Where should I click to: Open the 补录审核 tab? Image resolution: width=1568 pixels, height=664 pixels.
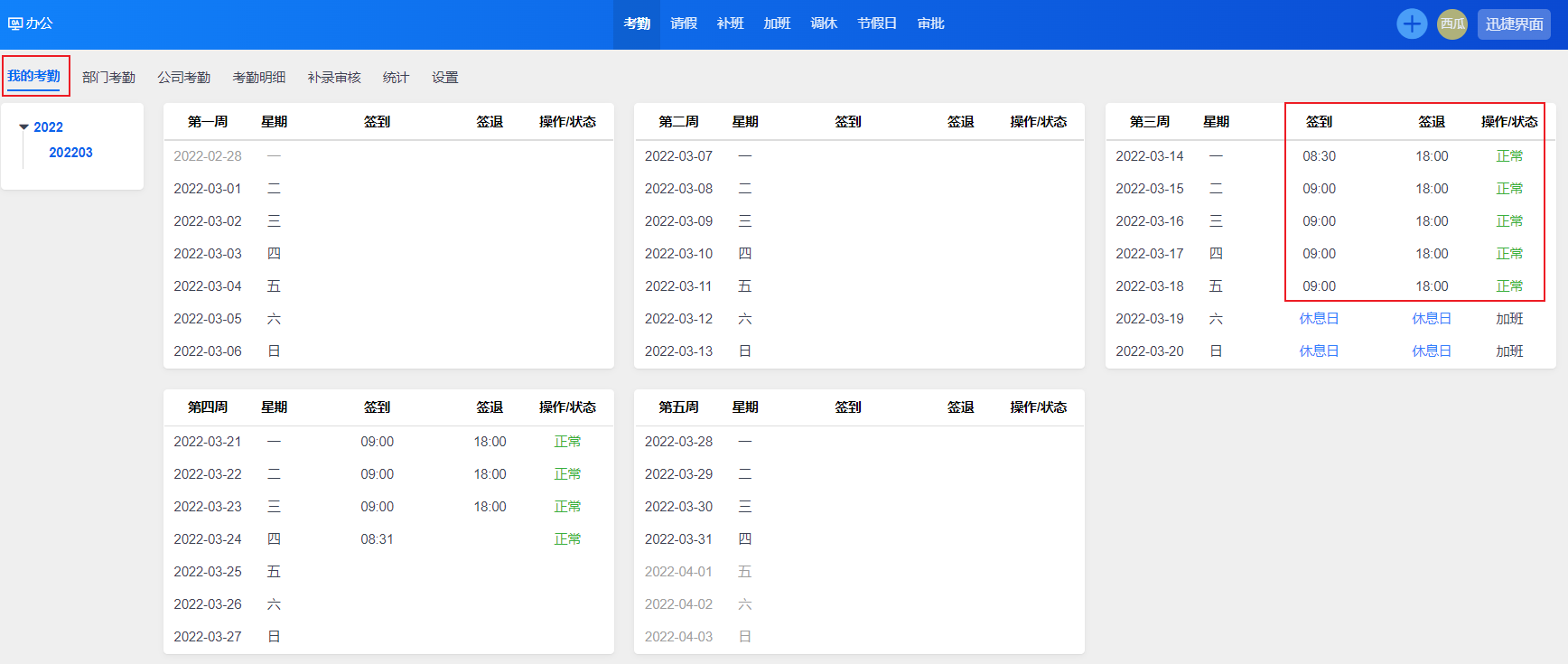click(334, 78)
